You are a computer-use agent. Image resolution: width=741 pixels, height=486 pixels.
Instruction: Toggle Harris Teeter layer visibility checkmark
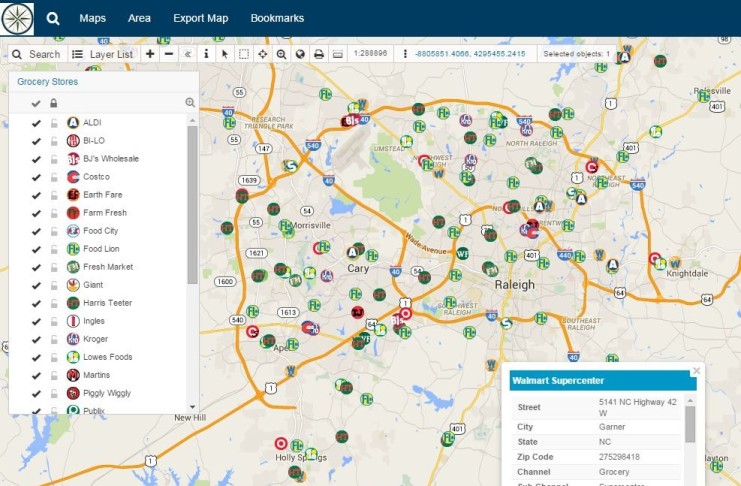36,303
